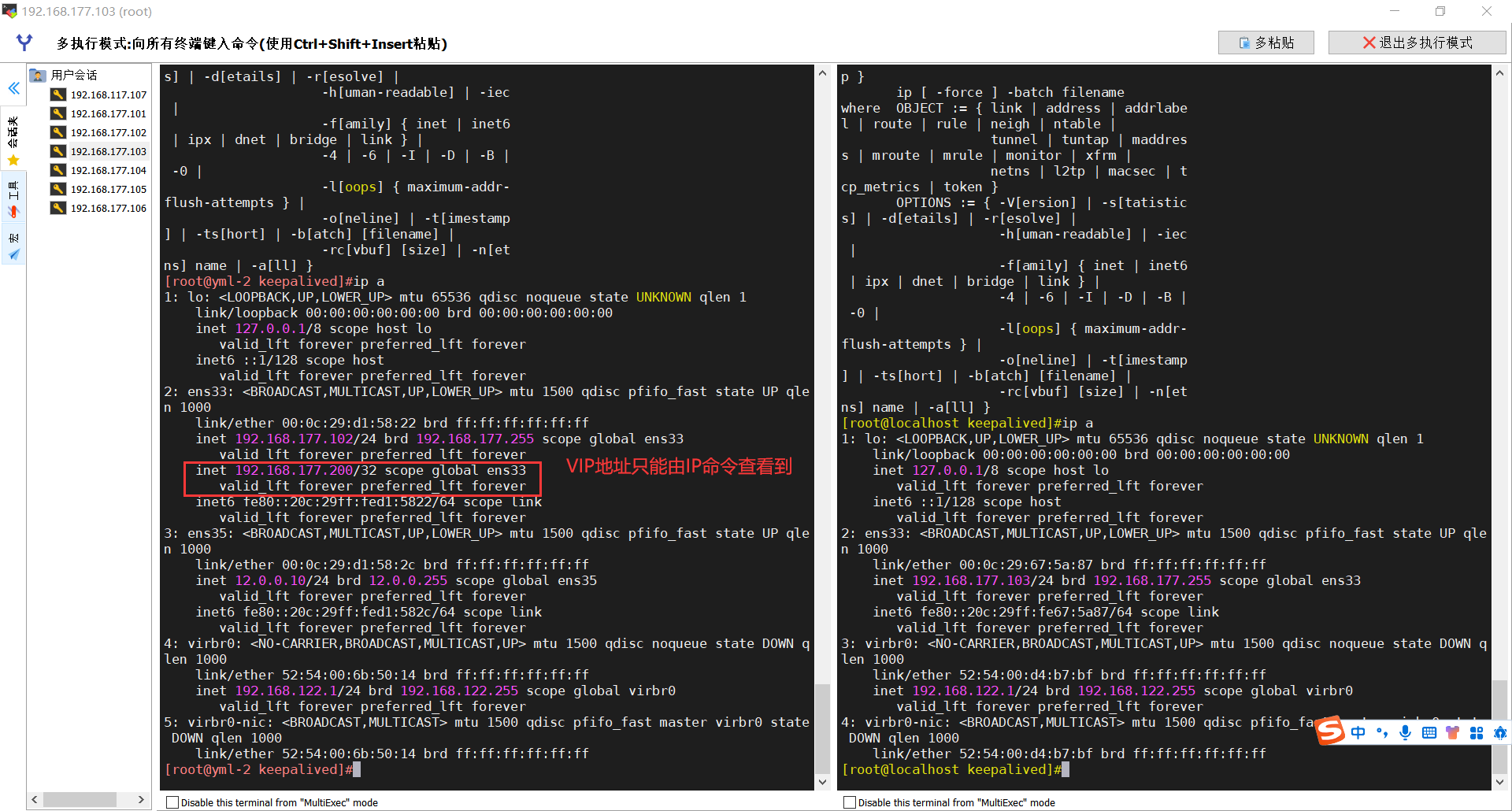This screenshot has height=811, width=1512.
Task: Click 192.168.177.200 VIP address in left terminal
Action: [x=294, y=470]
